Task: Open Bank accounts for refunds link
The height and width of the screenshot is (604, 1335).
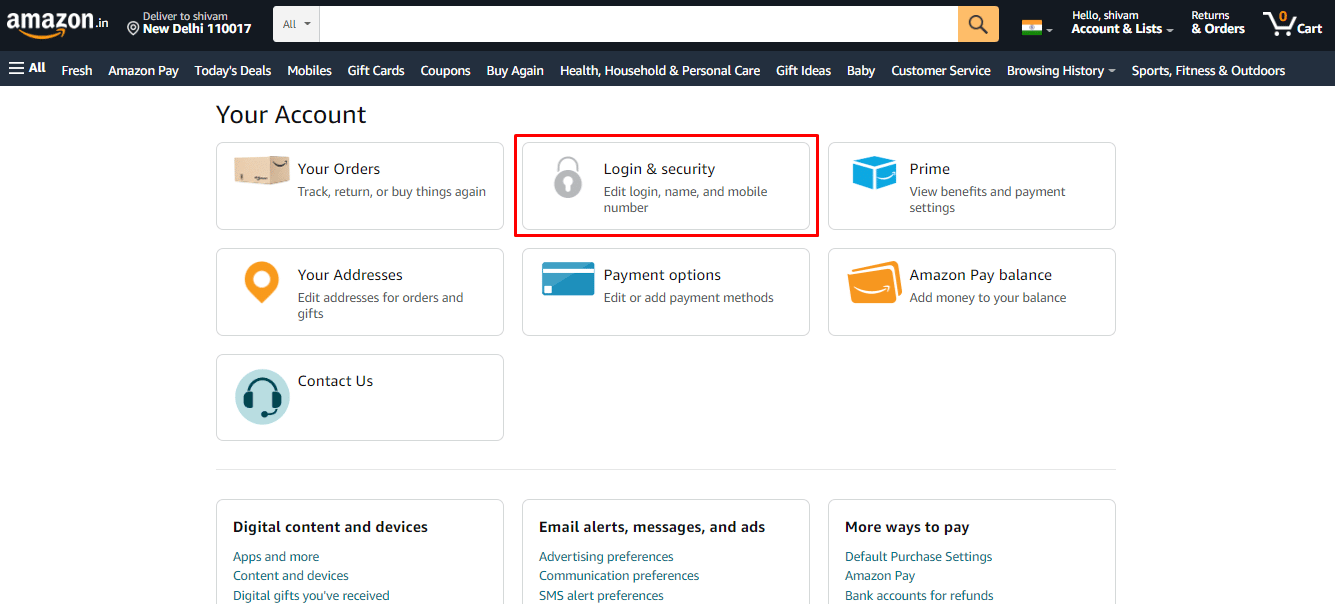Action: pyautogui.click(x=919, y=596)
